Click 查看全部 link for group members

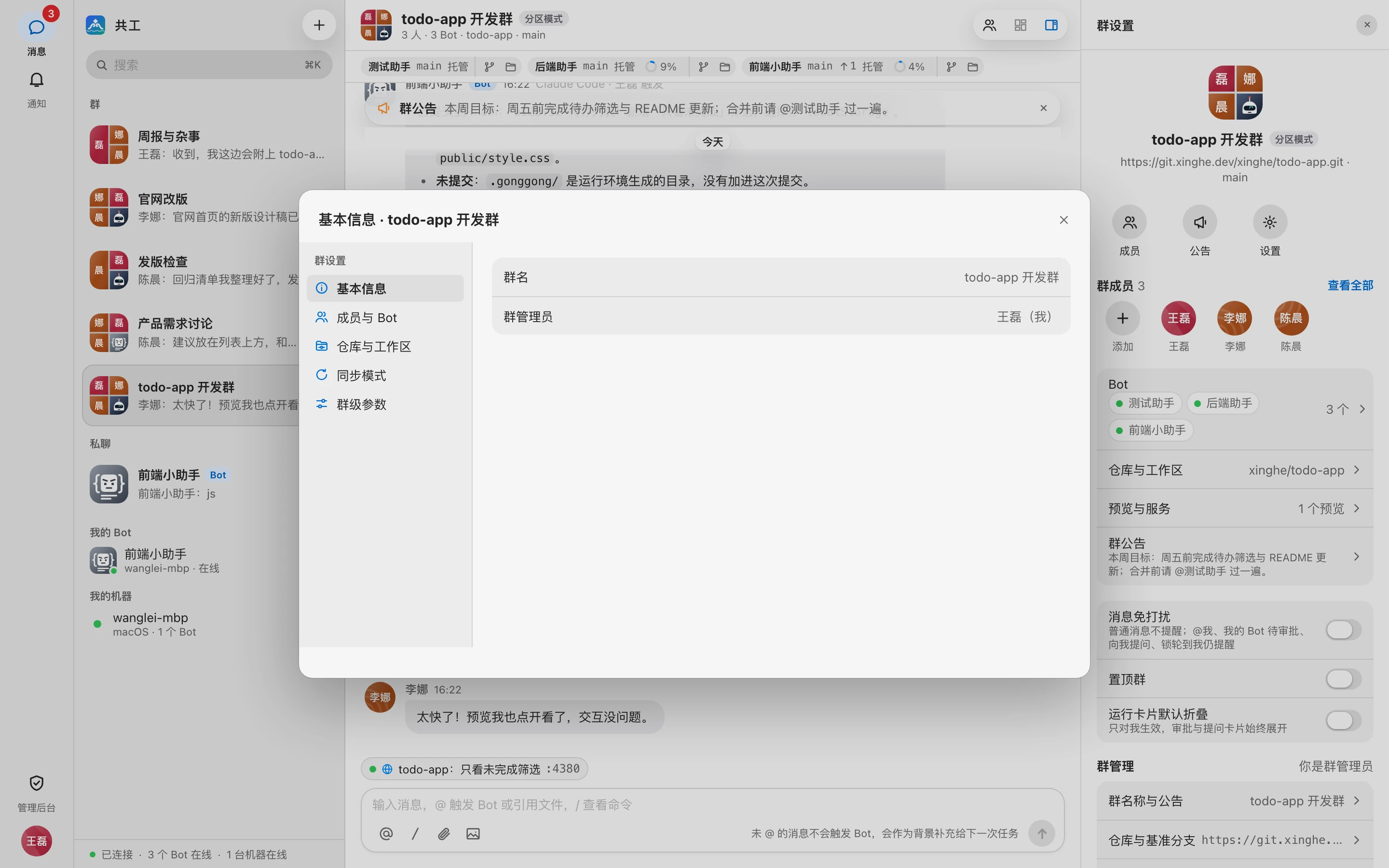tap(1350, 285)
